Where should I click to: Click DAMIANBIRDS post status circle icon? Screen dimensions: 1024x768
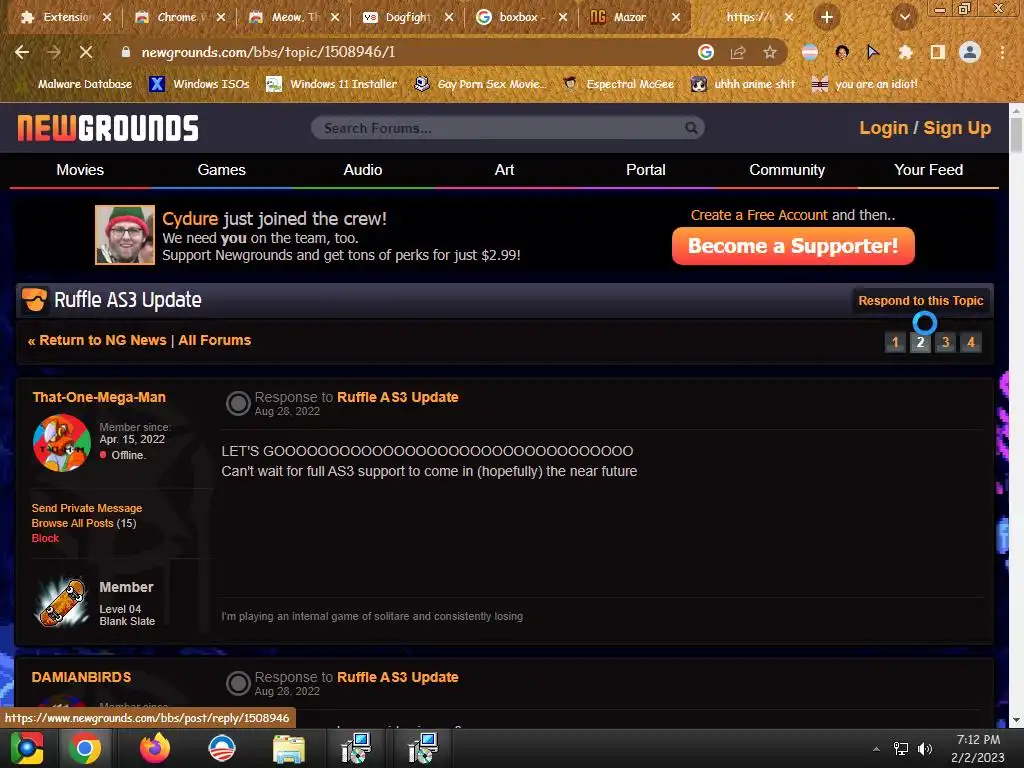point(238,684)
